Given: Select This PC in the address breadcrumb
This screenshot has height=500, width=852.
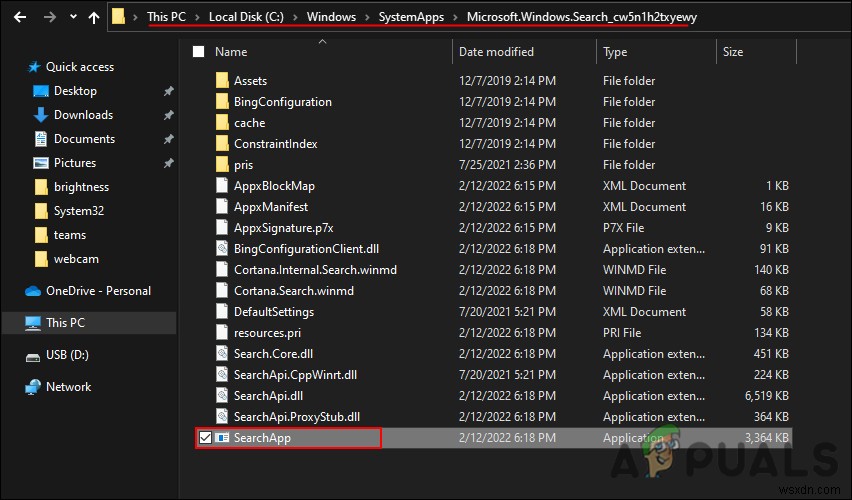Looking at the screenshot, I should pyautogui.click(x=166, y=17).
